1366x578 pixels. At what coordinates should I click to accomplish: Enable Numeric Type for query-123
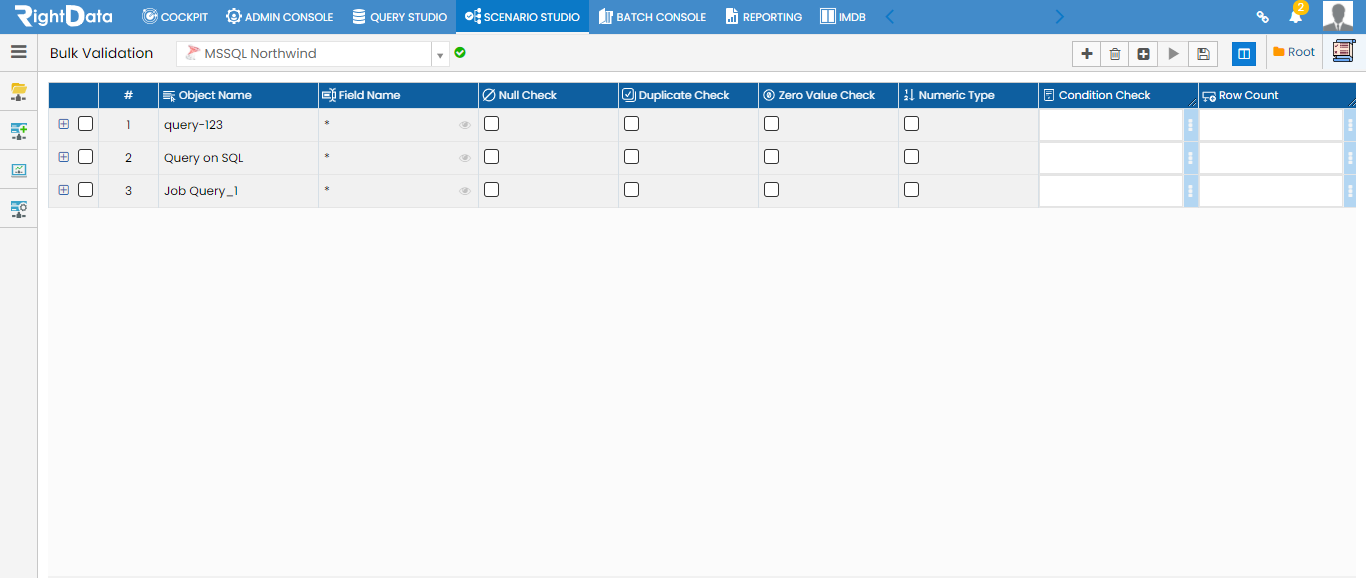pyautogui.click(x=912, y=124)
